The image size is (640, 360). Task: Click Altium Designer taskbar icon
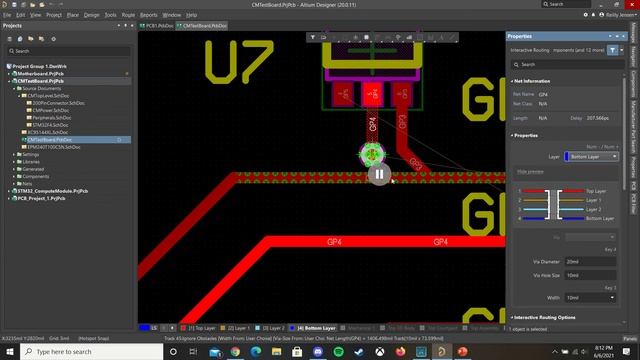(442, 351)
